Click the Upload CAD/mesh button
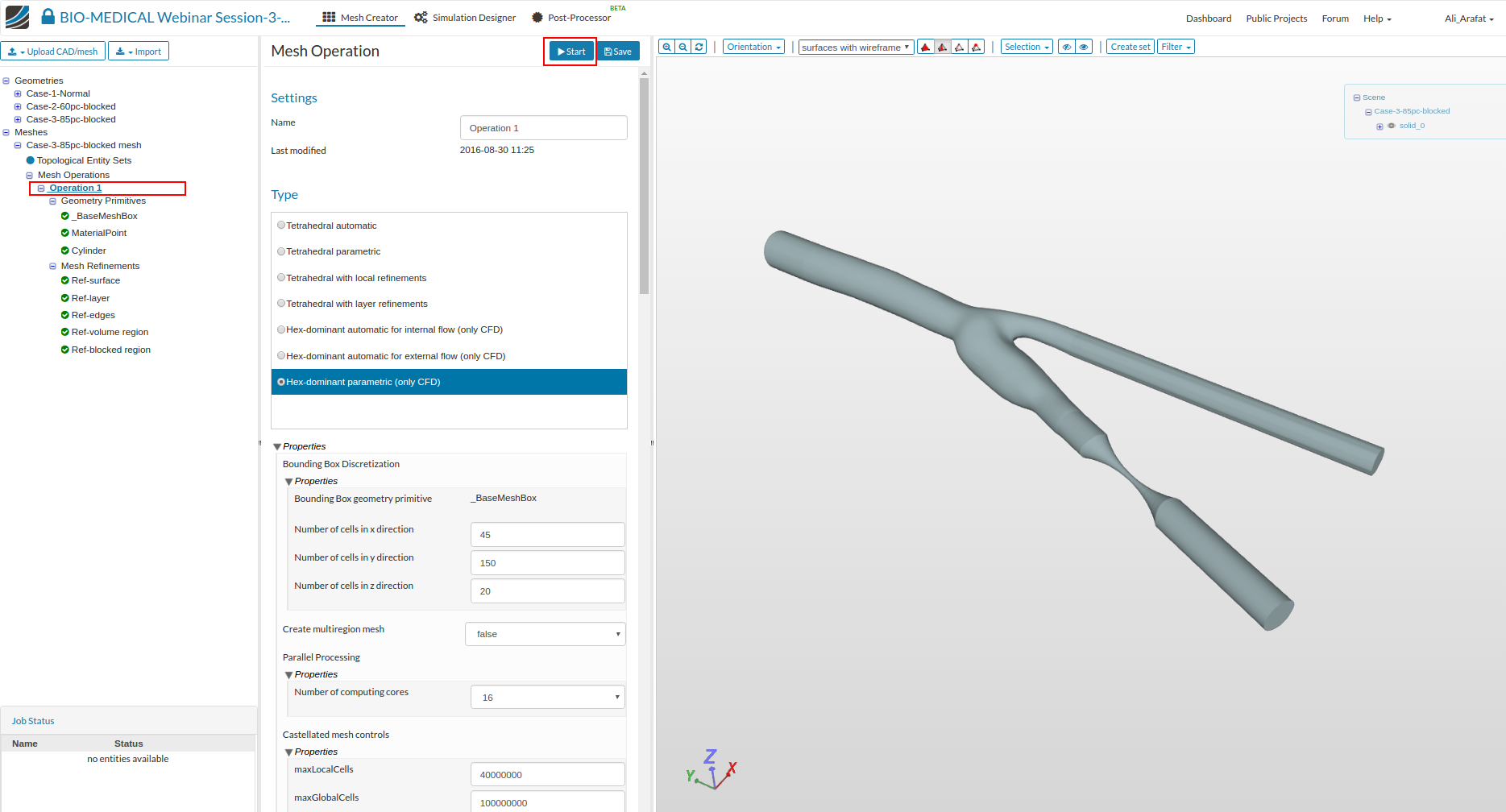Image resolution: width=1506 pixels, height=812 pixels. coord(53,52)
